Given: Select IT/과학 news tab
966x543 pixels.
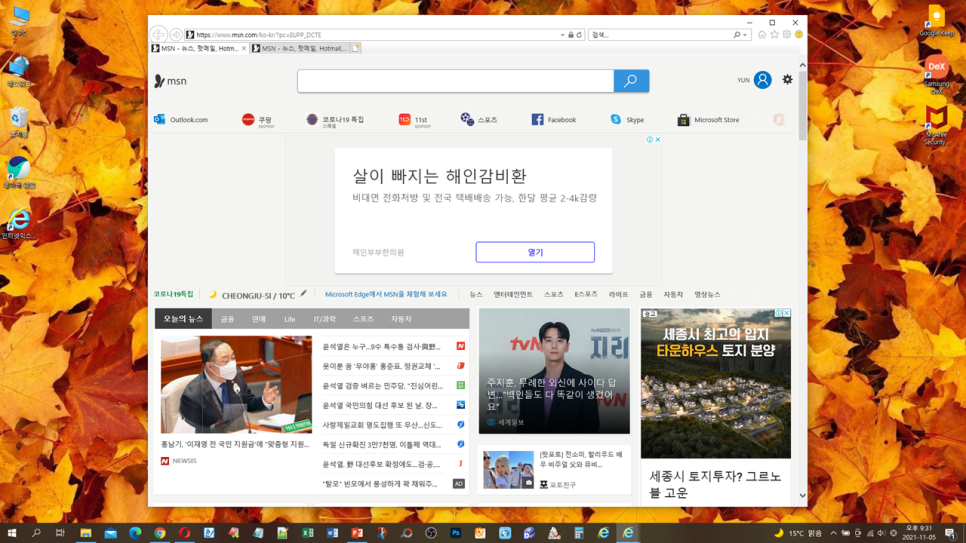Looking at the screenshot, I should pos(324,319).
